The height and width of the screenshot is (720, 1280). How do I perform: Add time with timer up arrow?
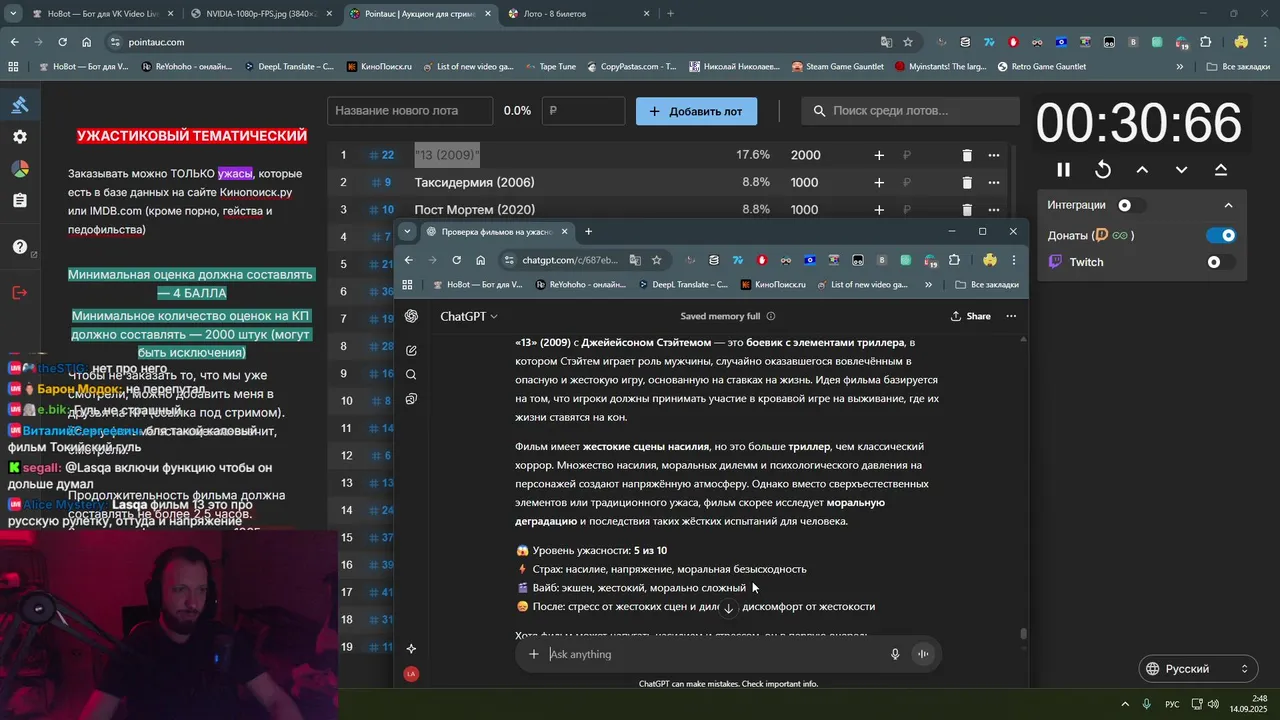point(1142,170)
